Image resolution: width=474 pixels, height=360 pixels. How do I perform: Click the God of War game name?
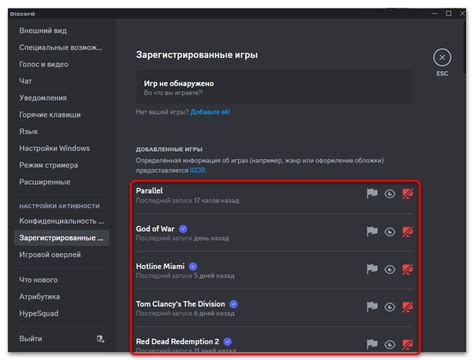click(x=155, y=229)
